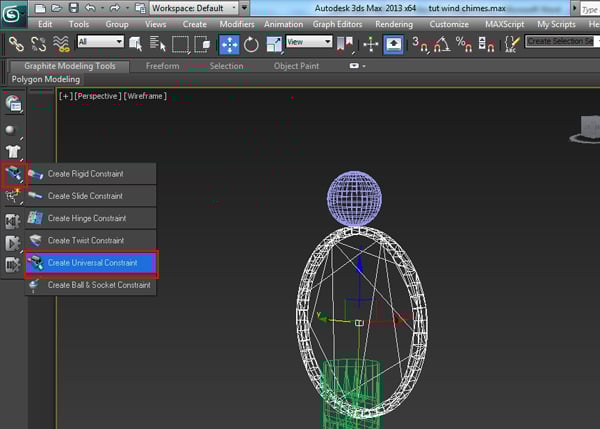Viewport: 600px width, 429px height.
Task: Open the Modifiers menu
Action: pyautogui.click(x=237, y=24)
